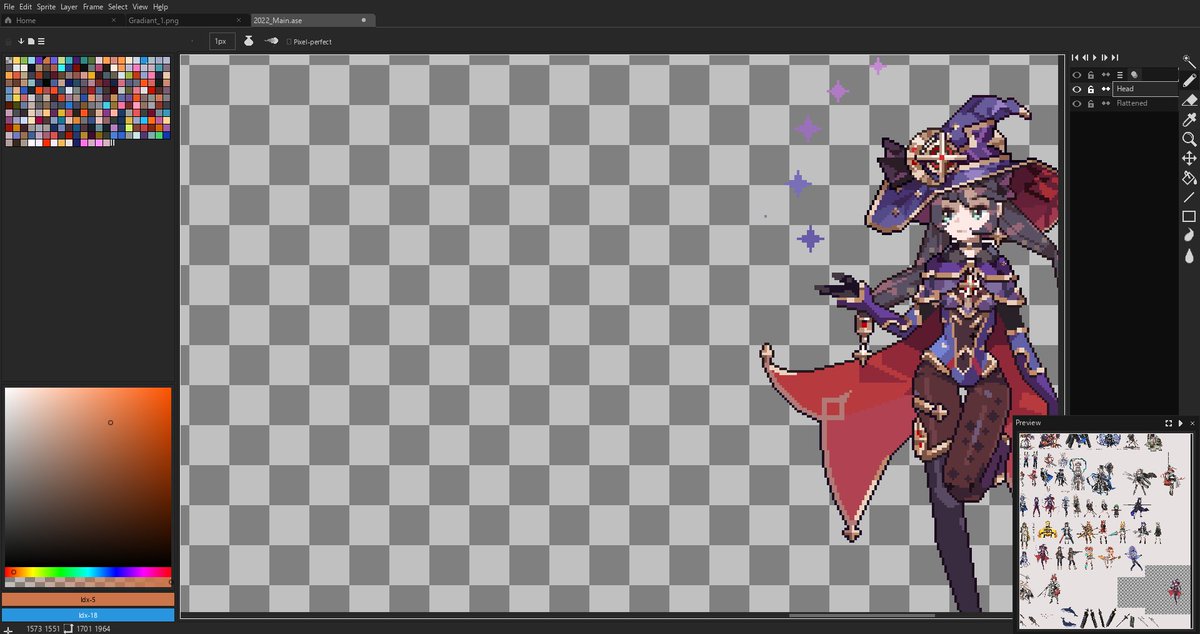Switch to the Home tab
This screenshot has width=1200, height=634.
[60, 20]
